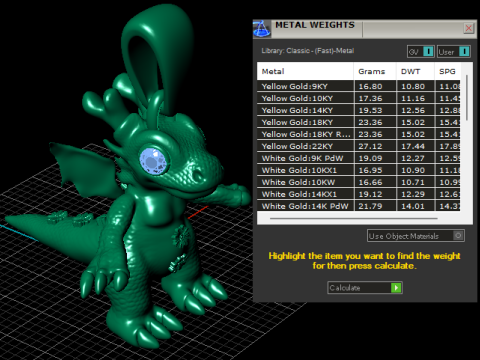The width and height of the screenshot is (480, 360).
Task: Click the 21.79 grams cell
Action: (x=375, y=206)
